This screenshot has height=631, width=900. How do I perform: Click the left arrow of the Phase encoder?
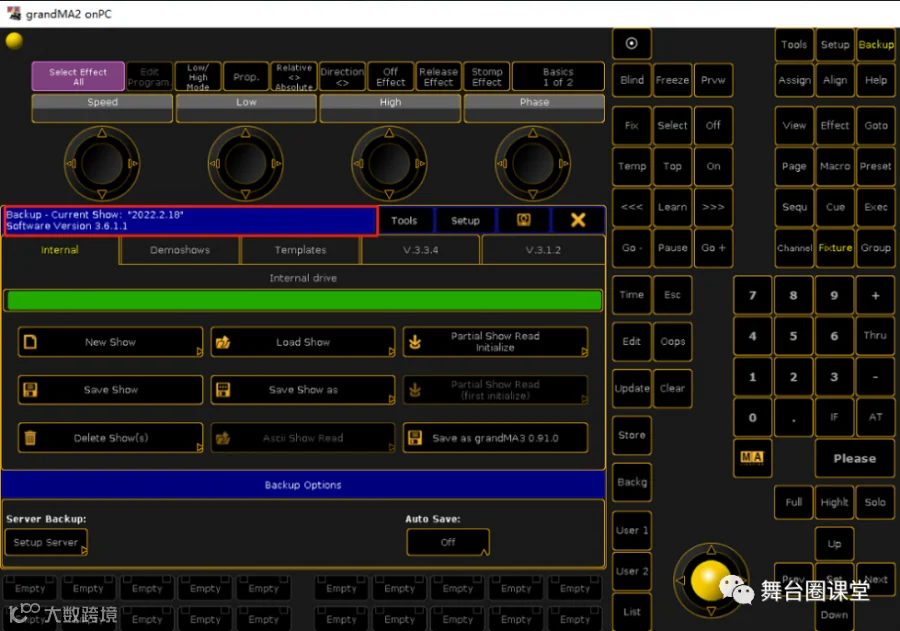[x=502, y=164]
